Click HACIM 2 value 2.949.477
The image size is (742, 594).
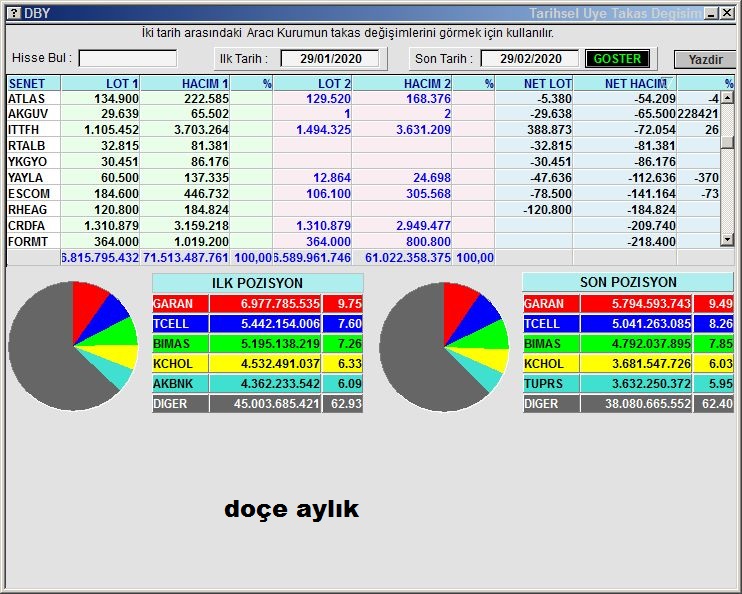point(423,225)
